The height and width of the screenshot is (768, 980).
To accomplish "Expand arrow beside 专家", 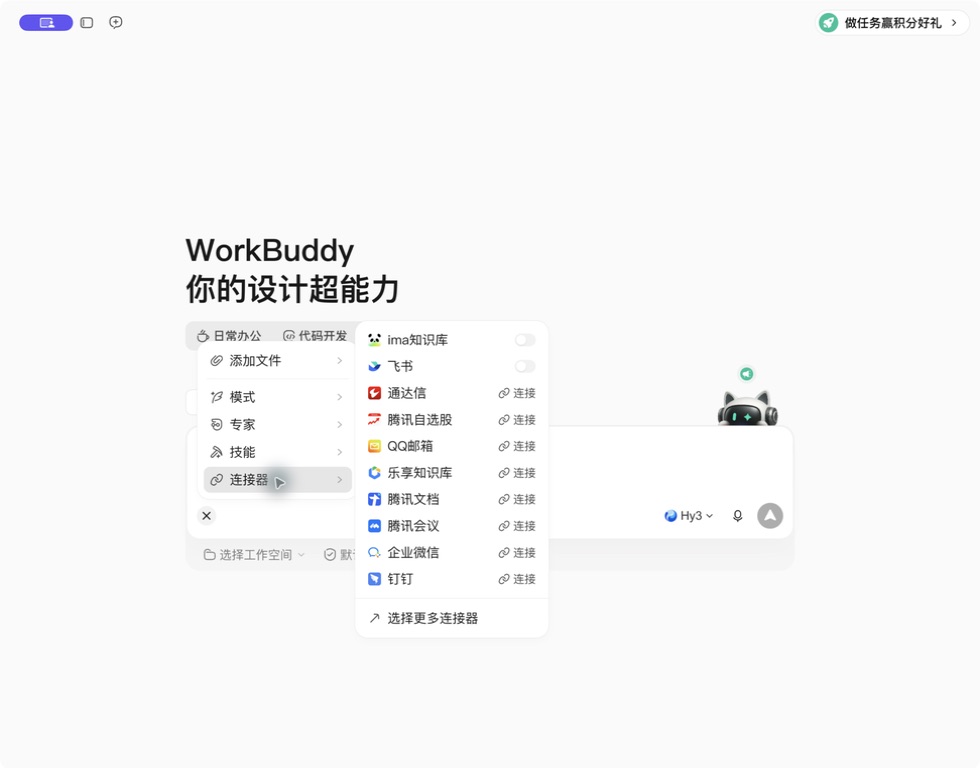I will (x=339, y=424).
